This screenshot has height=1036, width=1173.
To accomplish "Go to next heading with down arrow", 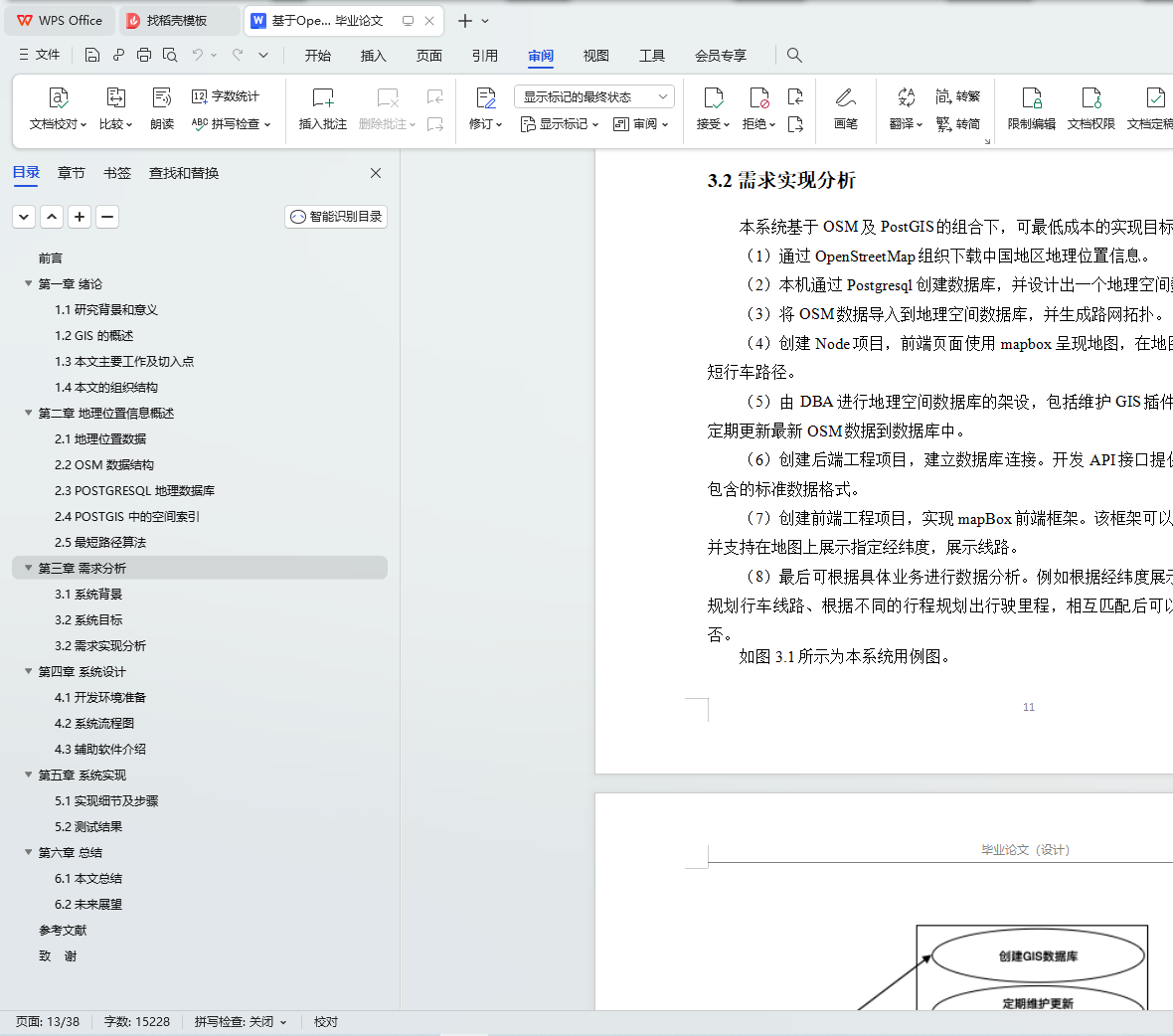I will pyautogui.click(x=24, y=217).
